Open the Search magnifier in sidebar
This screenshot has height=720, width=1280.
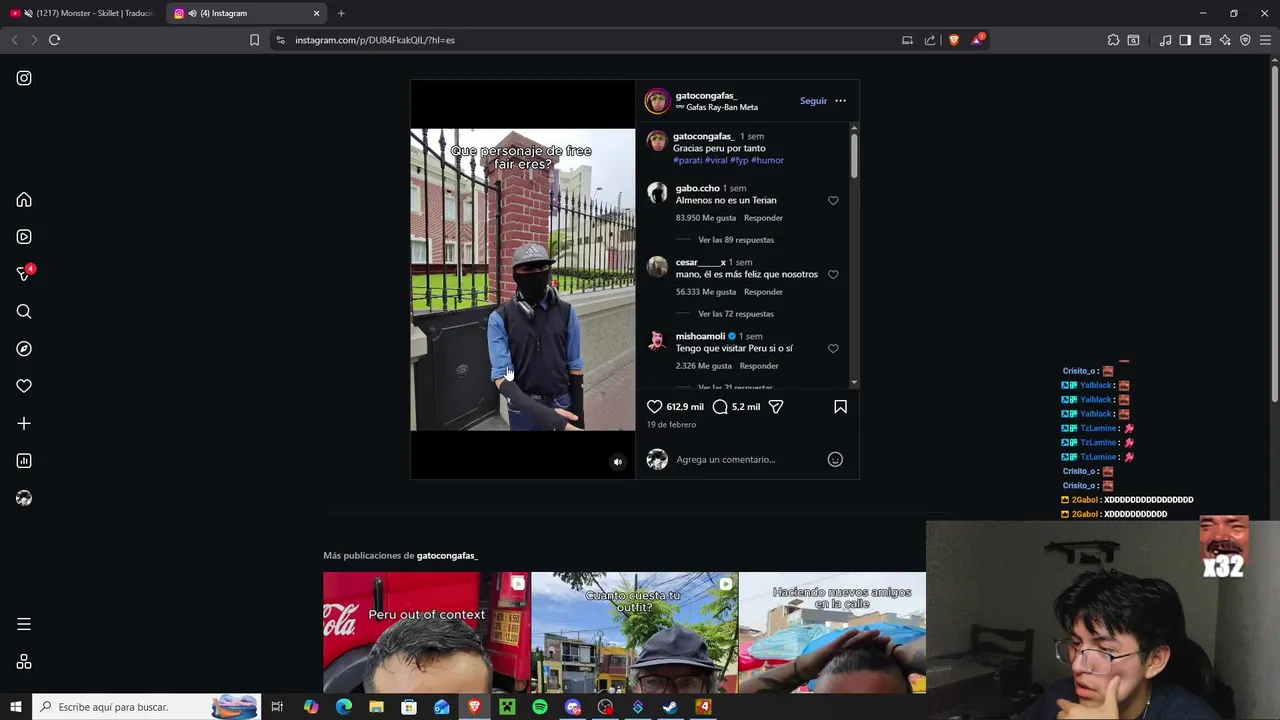coord(24,312)
